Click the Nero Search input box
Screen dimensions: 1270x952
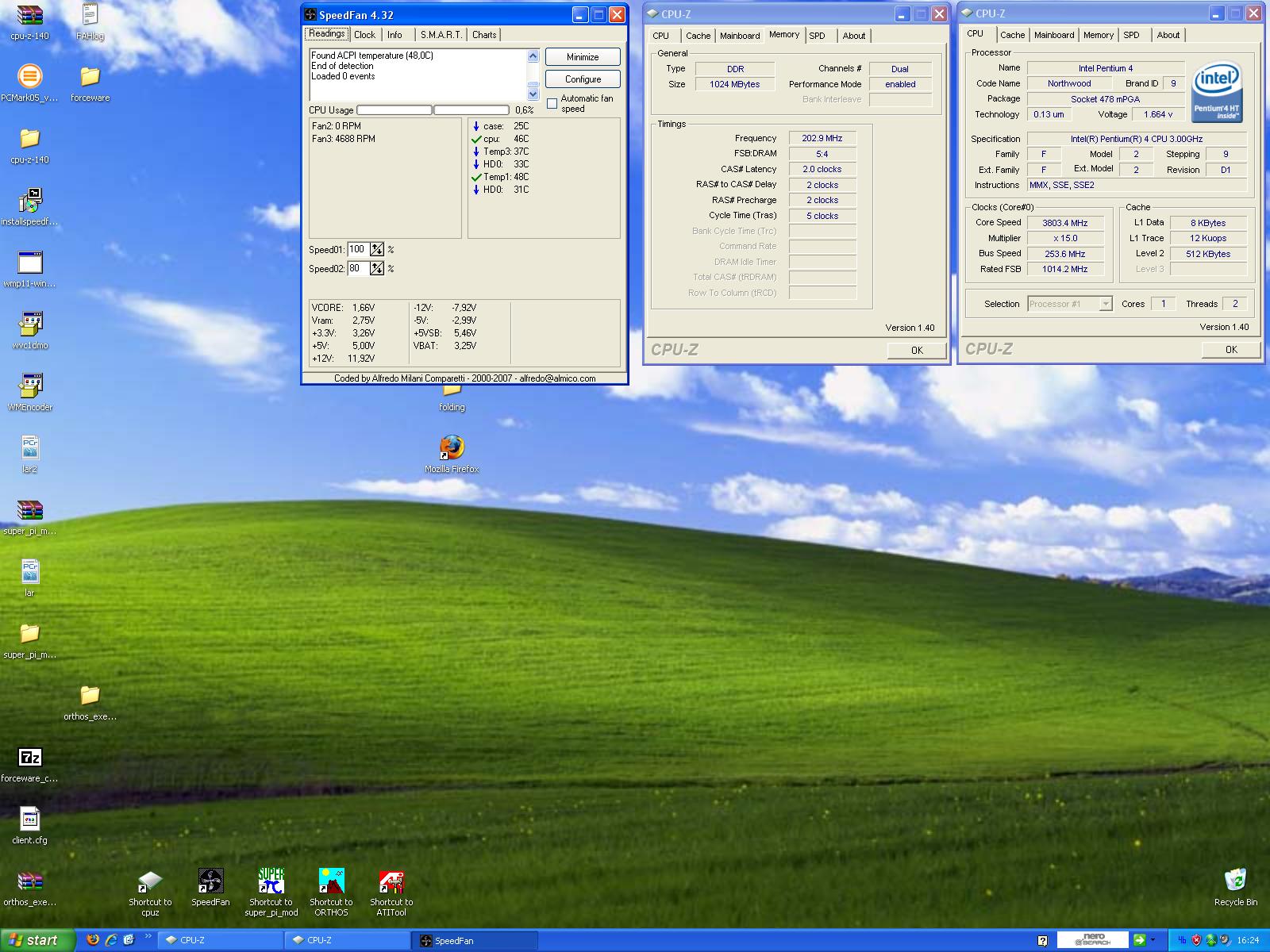click(1094, 940)
